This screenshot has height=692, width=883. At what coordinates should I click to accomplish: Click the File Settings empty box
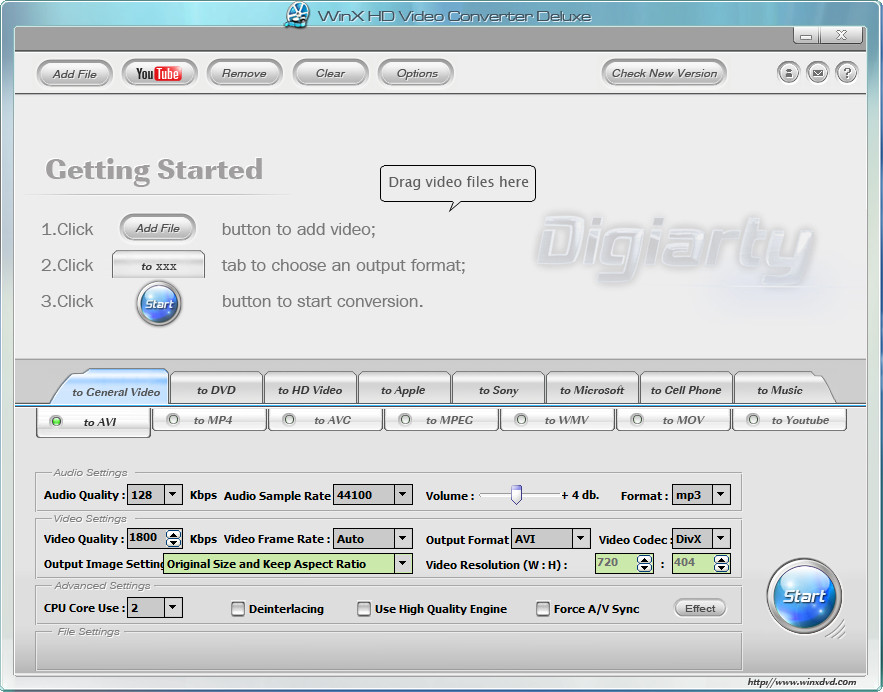pos(389,651)
